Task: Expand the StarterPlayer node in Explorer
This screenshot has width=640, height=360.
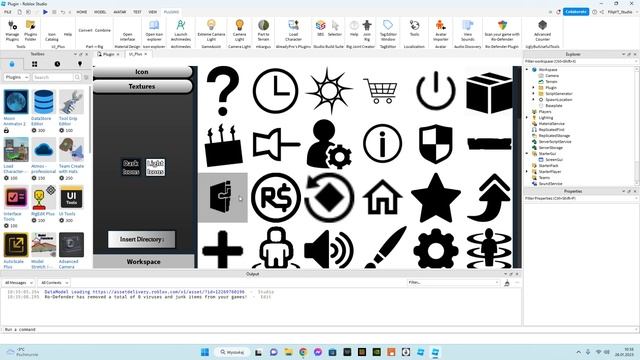Action: click(527, 171)
